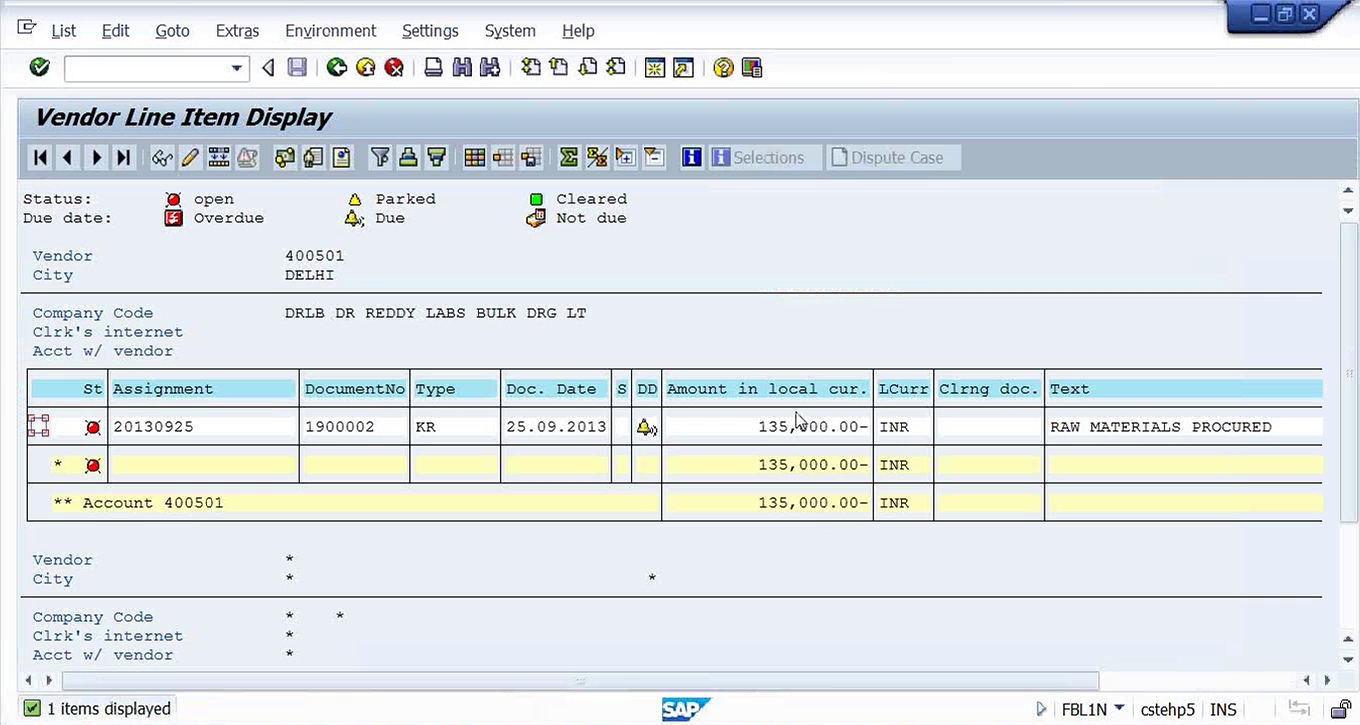Viewport: 1360px width, 725px height.
Task: Open Customize Local Layout icon
Action: tap(752, 68)
